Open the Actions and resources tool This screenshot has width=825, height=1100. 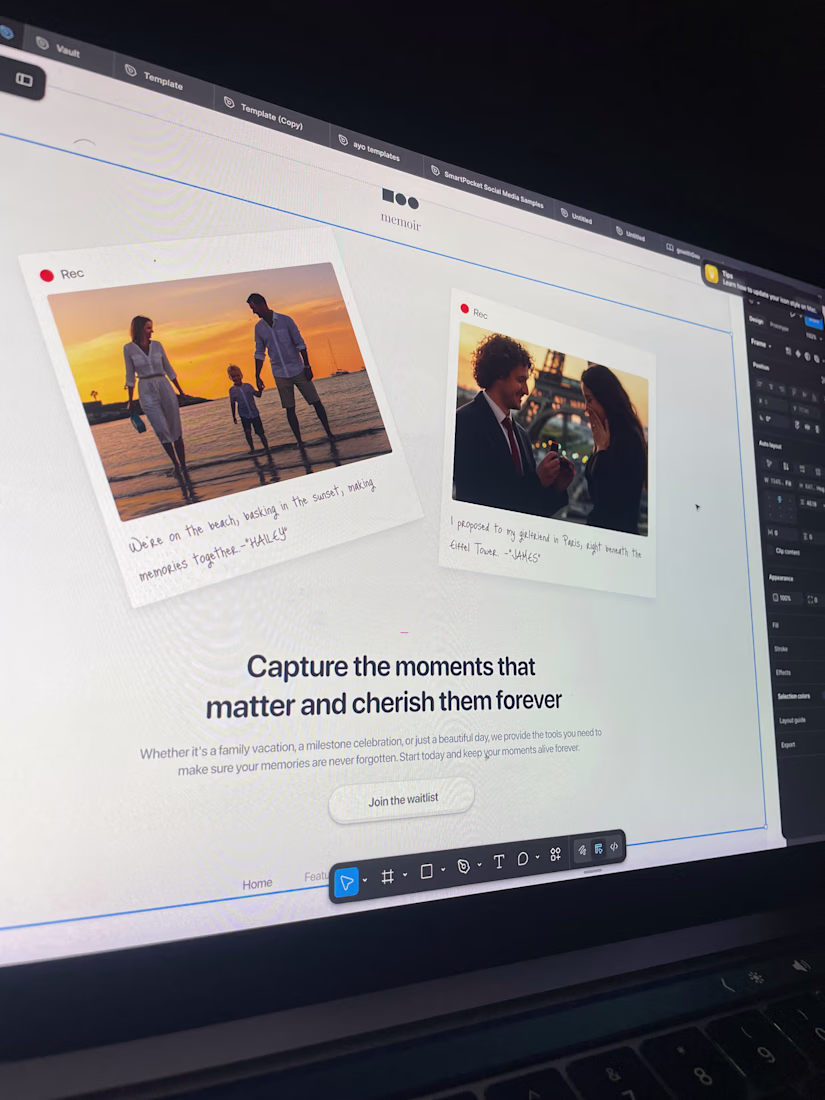[555, 854]
